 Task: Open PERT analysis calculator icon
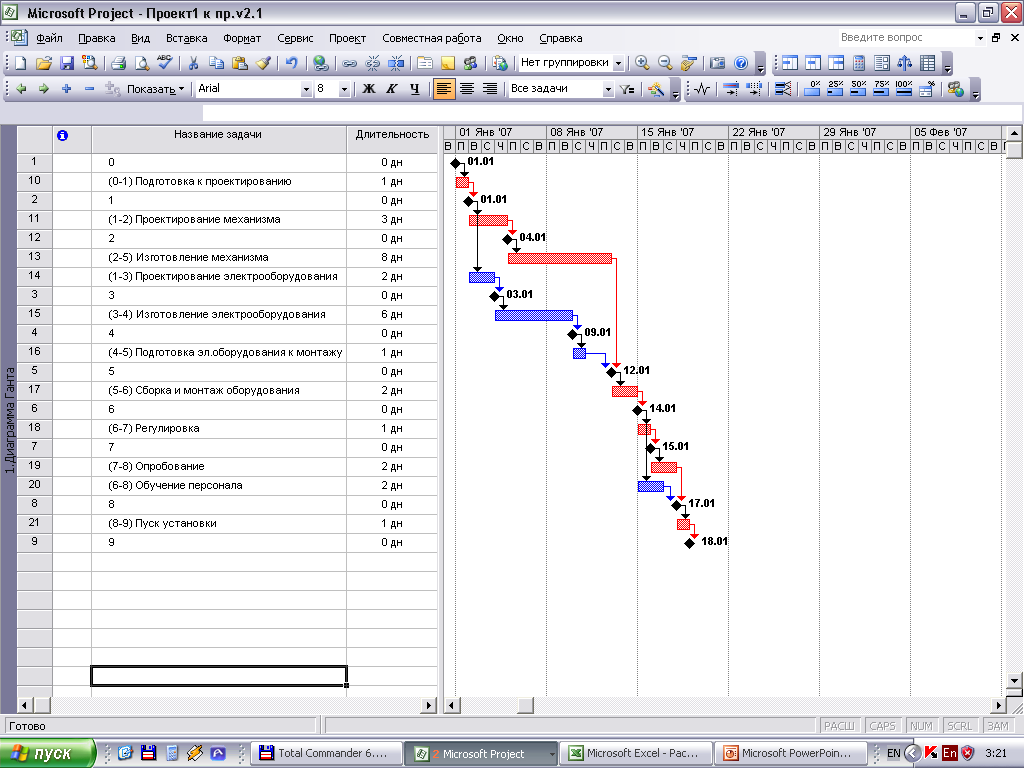click(859, 63)
